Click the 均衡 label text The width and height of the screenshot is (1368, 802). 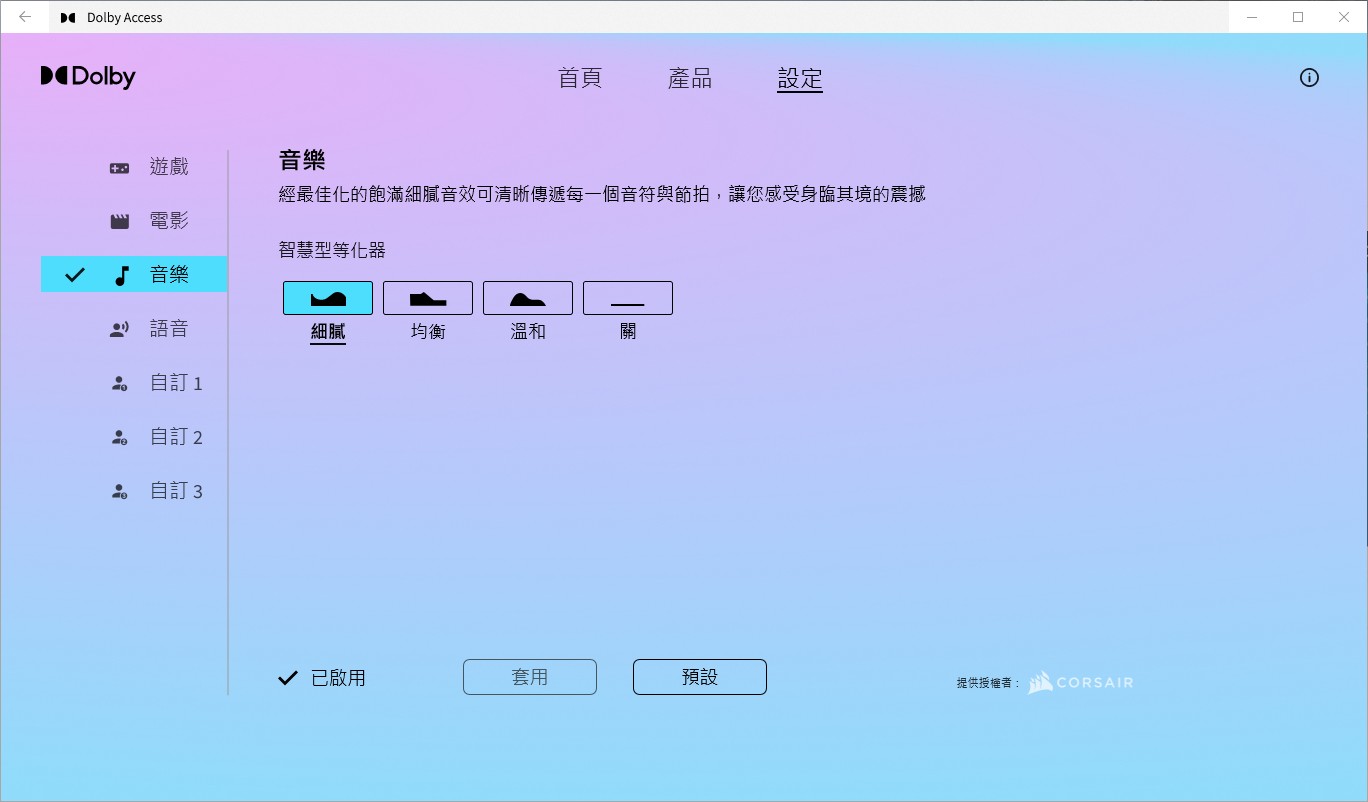tap(428, 332)
